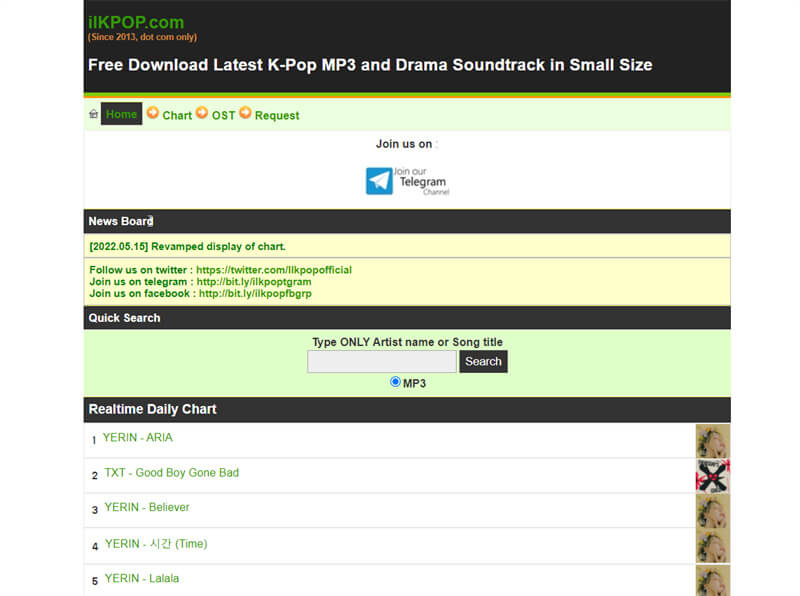Screen dimensions: 800x596
Task: Click the News Board heading
Action: 121,221
